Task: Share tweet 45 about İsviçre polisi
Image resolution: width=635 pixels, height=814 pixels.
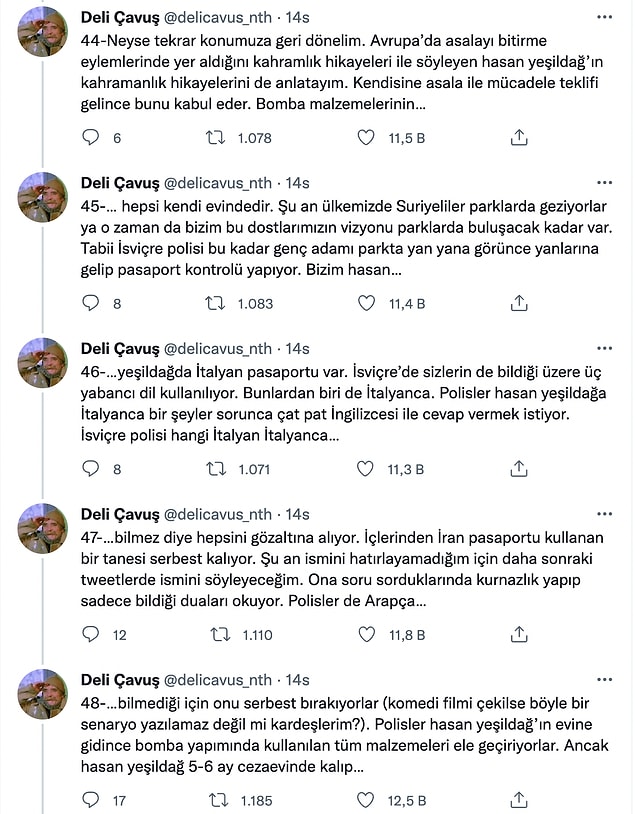Action: pos(519,303)
